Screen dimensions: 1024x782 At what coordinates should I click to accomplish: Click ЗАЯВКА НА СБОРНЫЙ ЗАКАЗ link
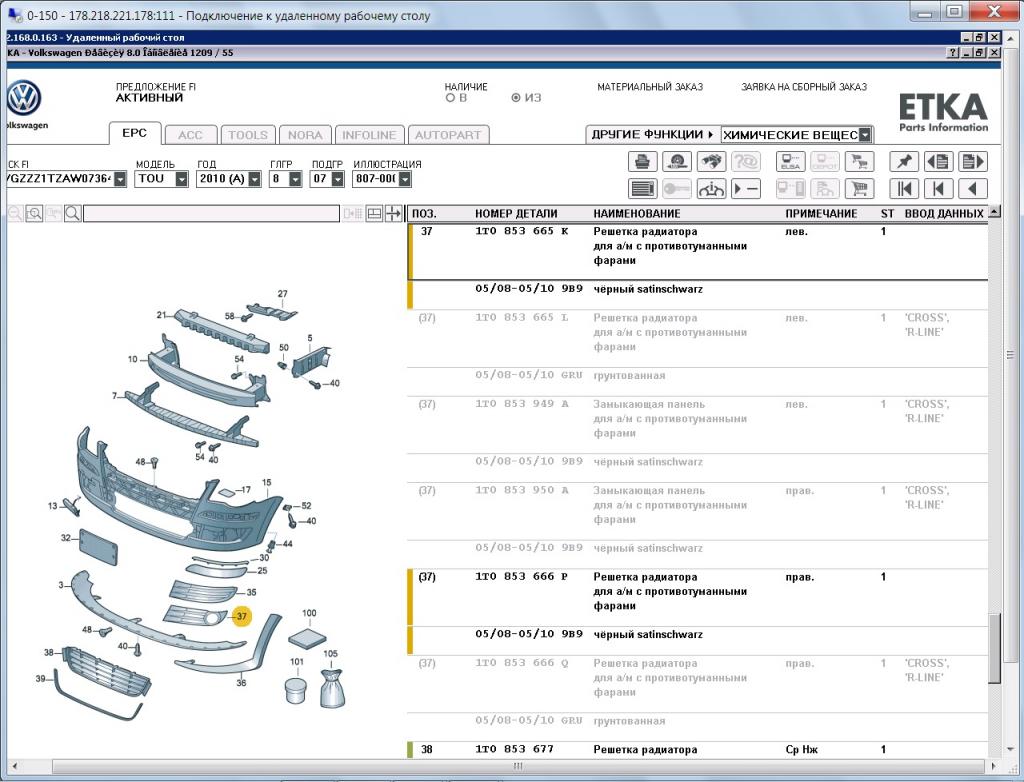(x=804, y=87)
